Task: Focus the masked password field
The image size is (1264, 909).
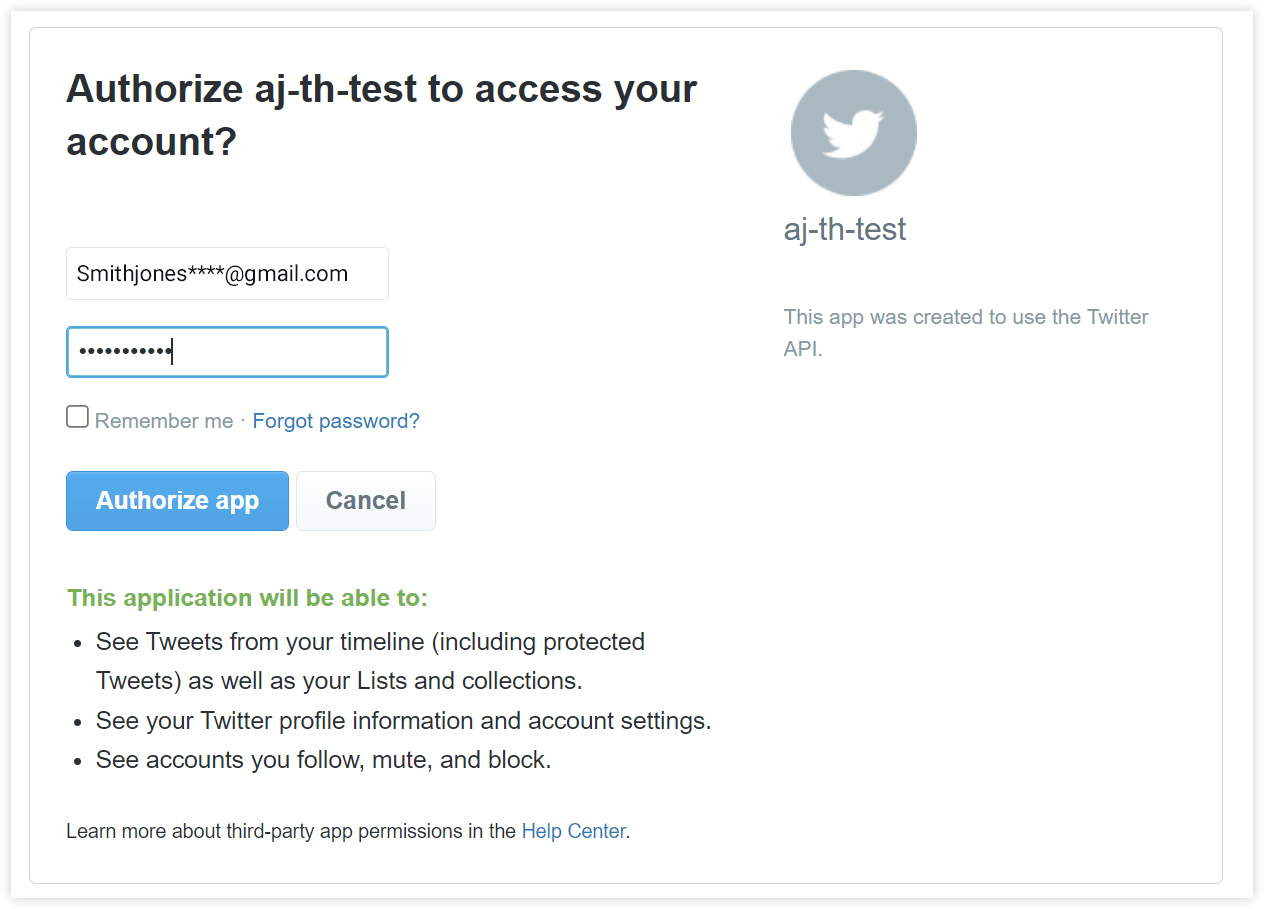Action: click(x=227, y=352)
